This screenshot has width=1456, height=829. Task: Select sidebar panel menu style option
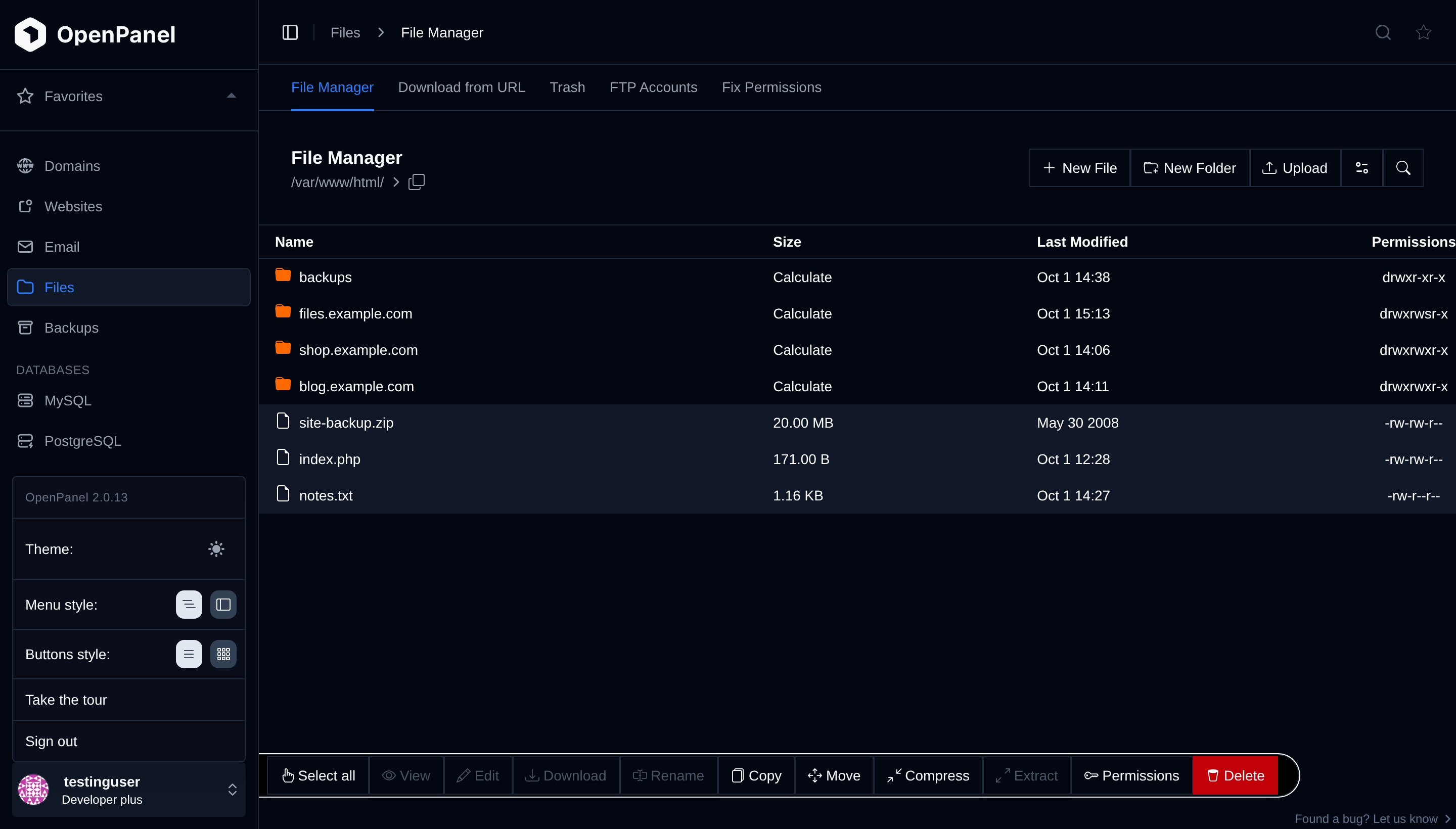tap(223, 604)
